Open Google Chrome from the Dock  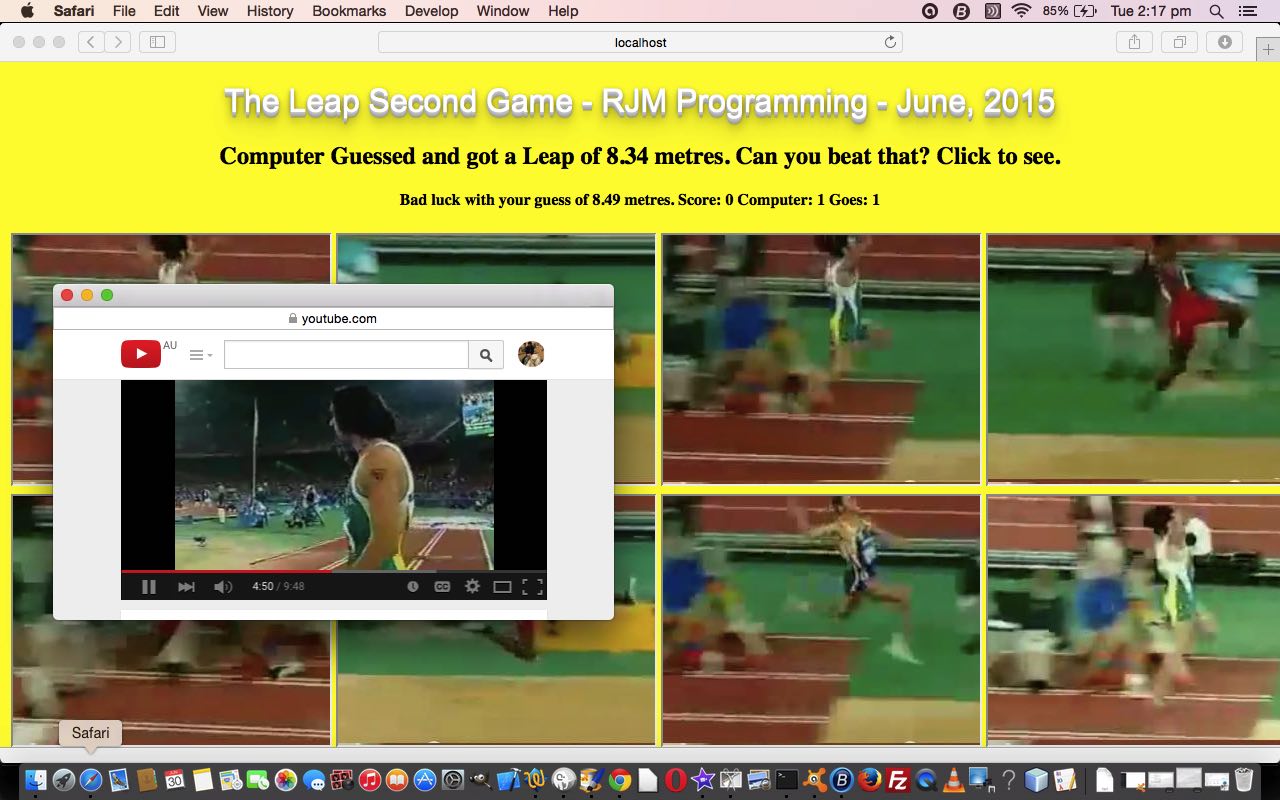pyautogui.click(x=620, y=780)
